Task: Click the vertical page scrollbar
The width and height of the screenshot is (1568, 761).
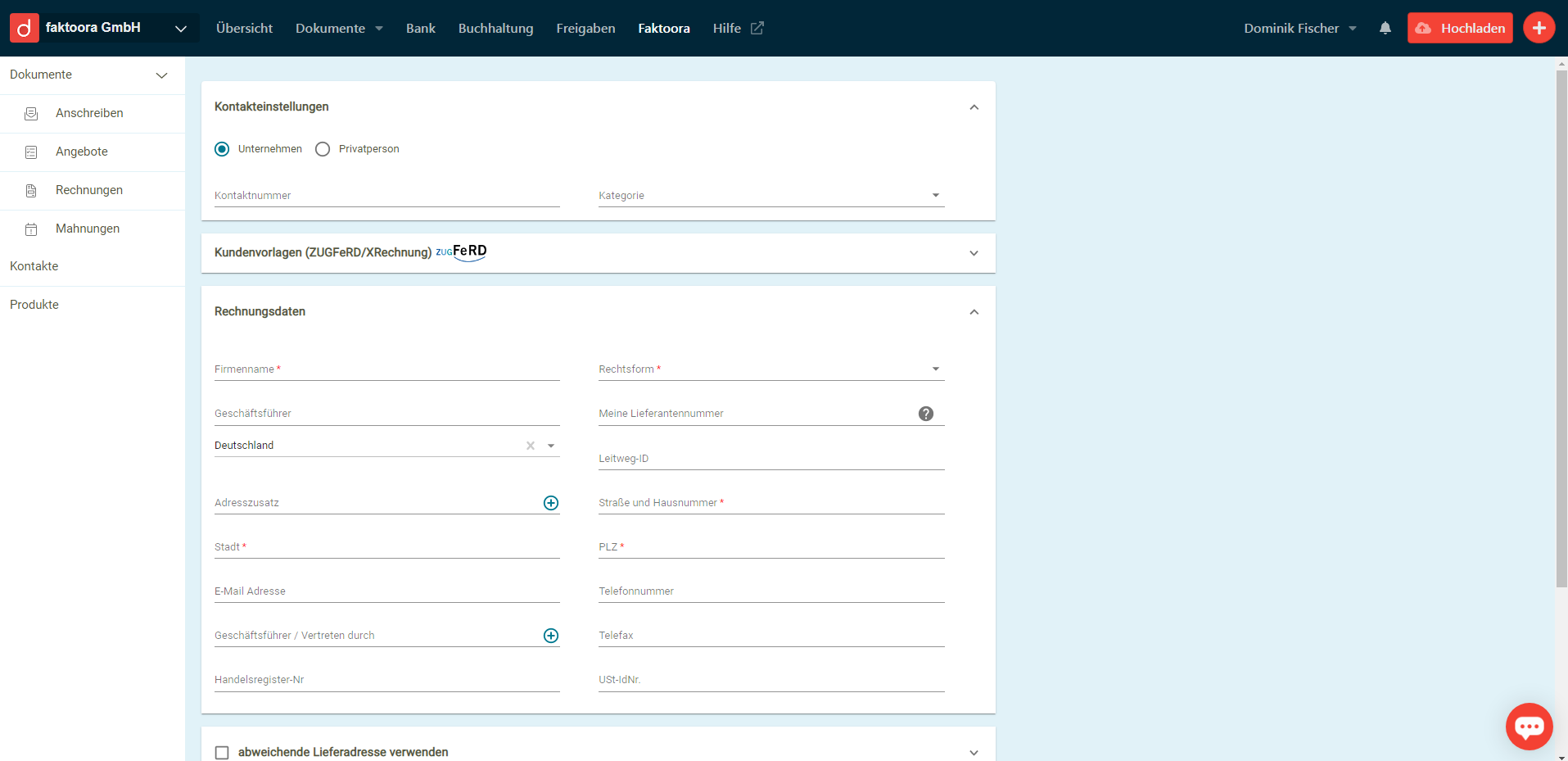Action: pyautogui.click(x=1561, y=328)
